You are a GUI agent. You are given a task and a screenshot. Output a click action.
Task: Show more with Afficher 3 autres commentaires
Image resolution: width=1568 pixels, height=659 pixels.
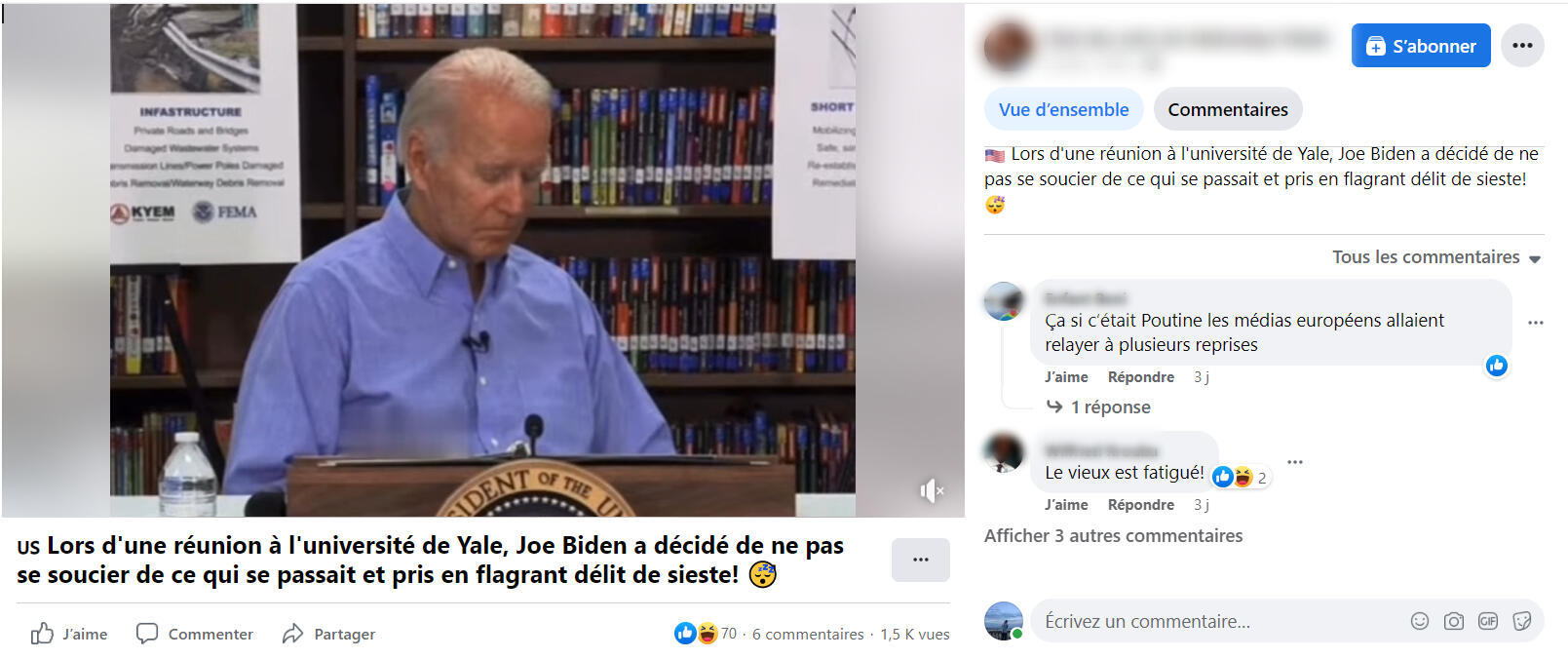(x=1113, y=535)
